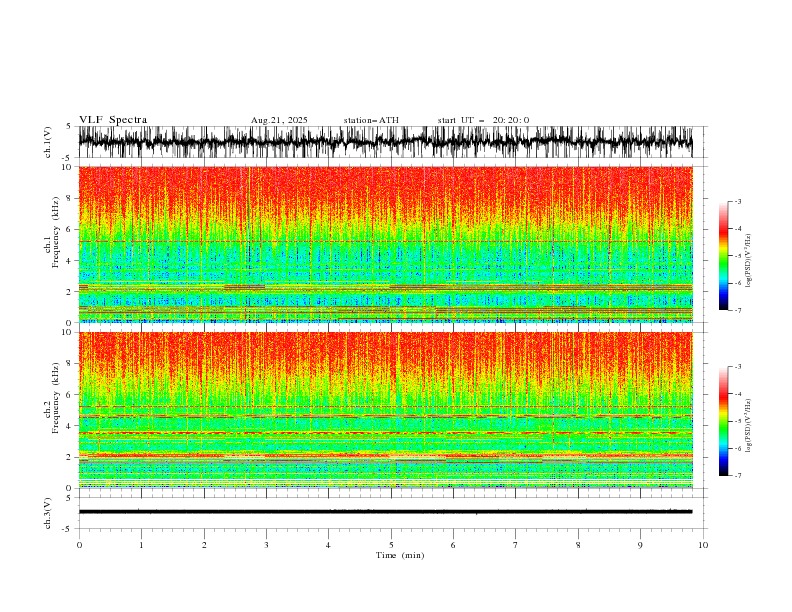Click the upper PSD color scale bar
Image resolution: width=792 pixels, height=612 pixels.
[x=723, y=256]
